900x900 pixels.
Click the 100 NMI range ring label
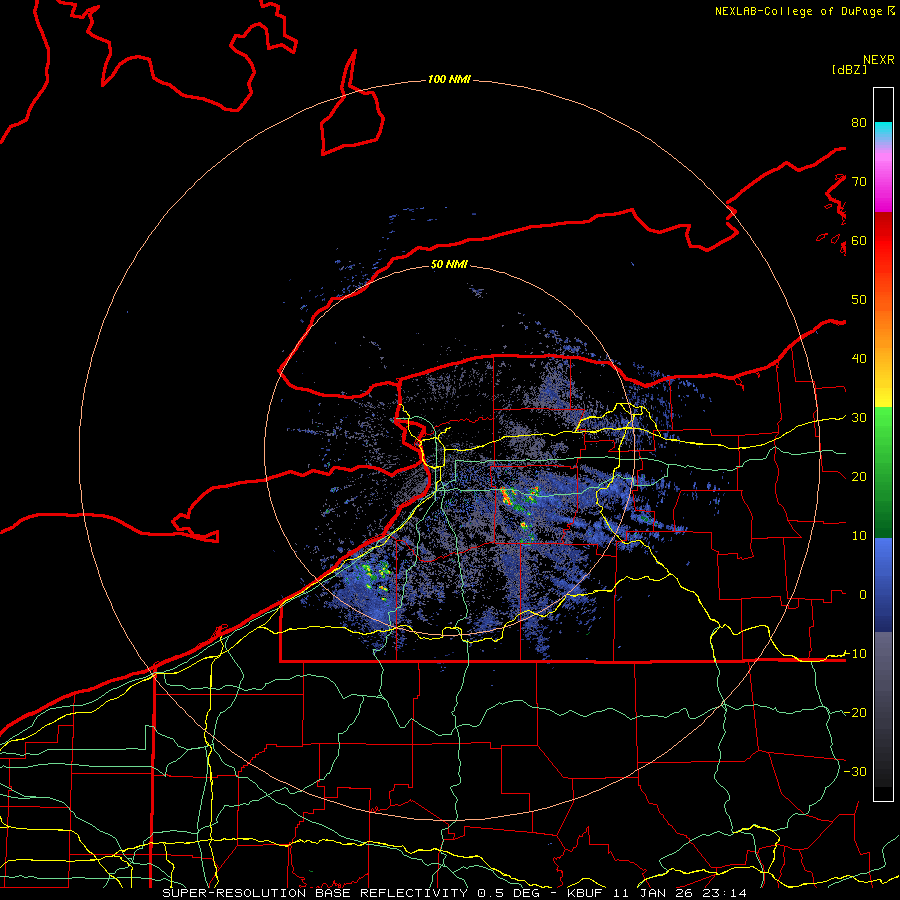coord(449,79)
